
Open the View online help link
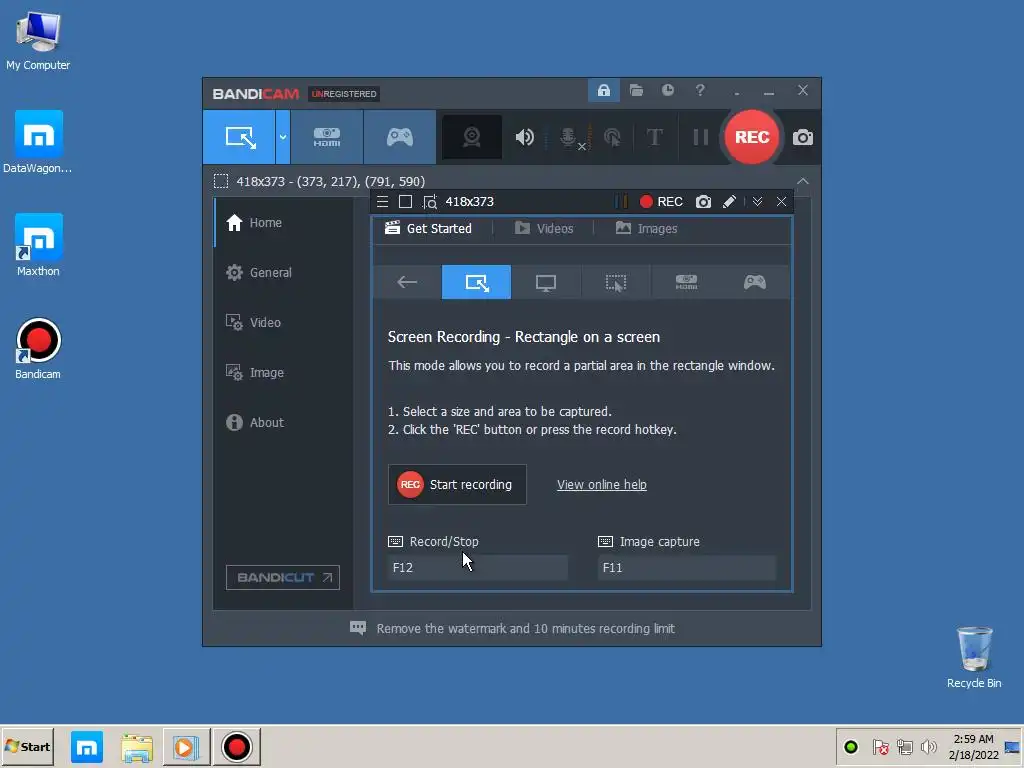pos(601,485)
